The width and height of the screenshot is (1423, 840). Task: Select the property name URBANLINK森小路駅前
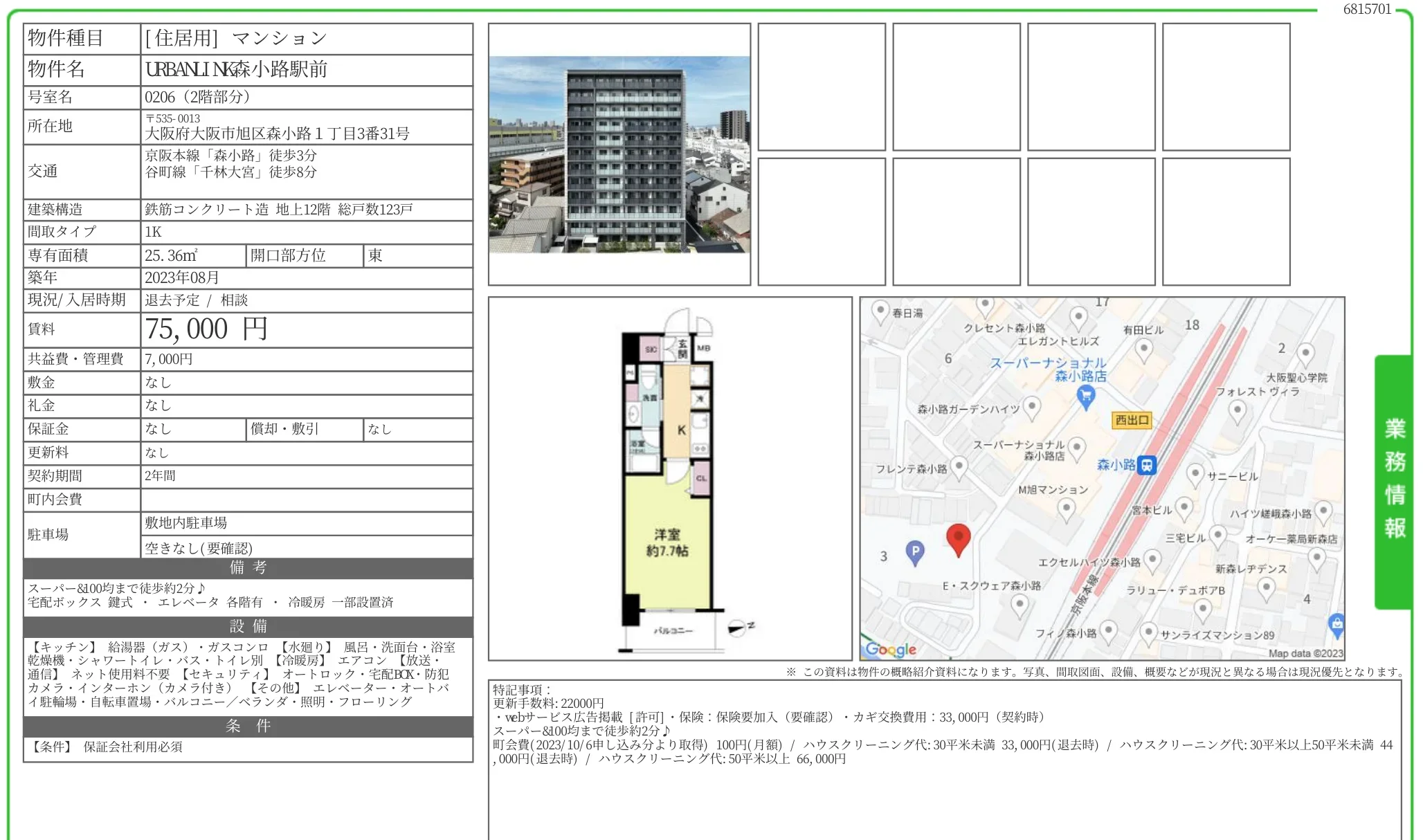coord(236,69)
